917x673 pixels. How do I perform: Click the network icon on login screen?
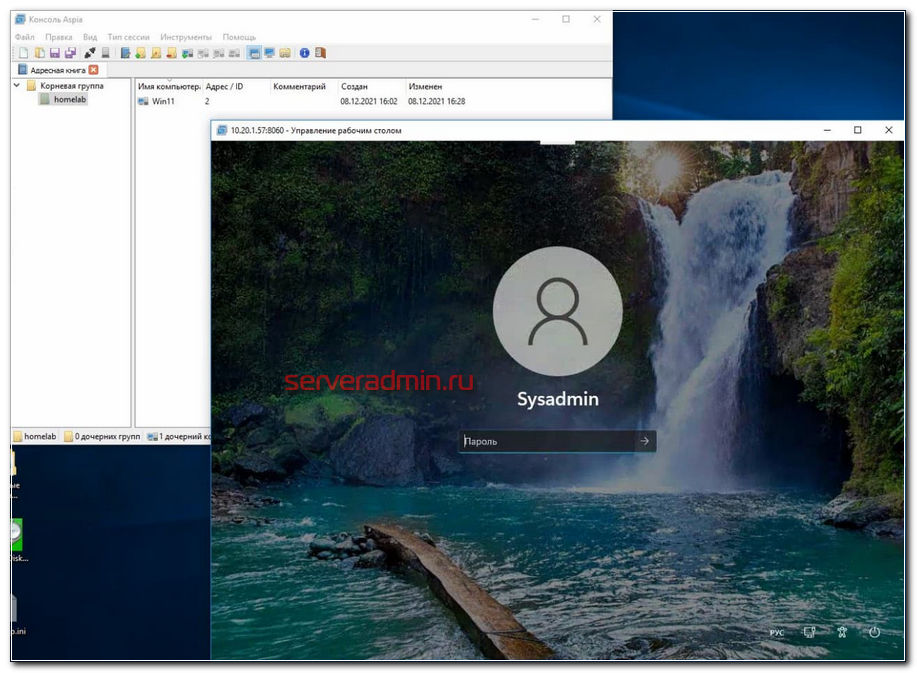click(x=810, y=632)
